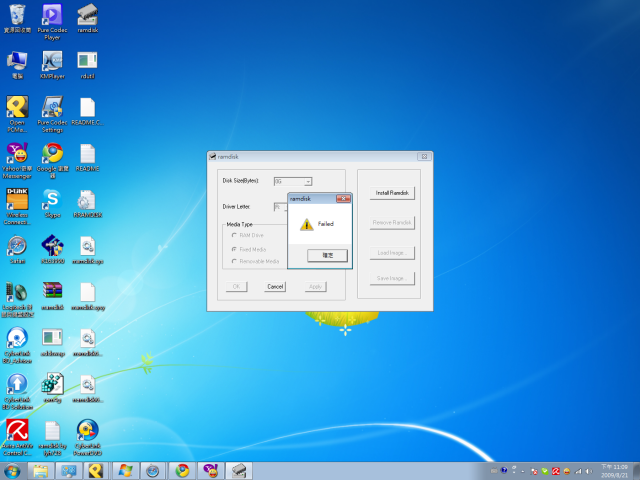The height and width of the screenshot is (480, 640).
Task: Click the Install Ramdisk button
Action: tap(392, 193)
